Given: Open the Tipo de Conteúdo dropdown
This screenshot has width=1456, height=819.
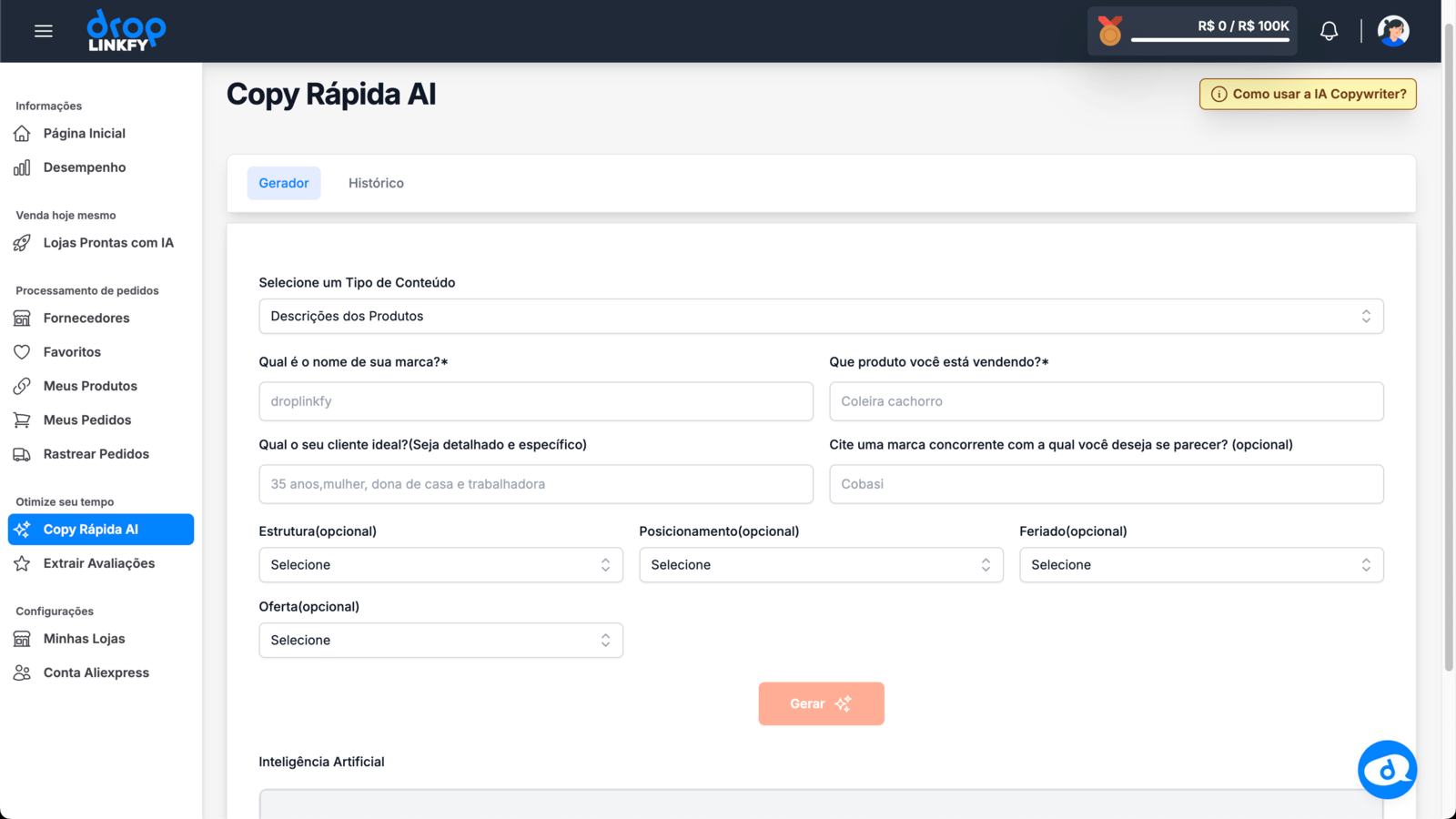Looking at the screenshot, I should [x=821, y=317].
